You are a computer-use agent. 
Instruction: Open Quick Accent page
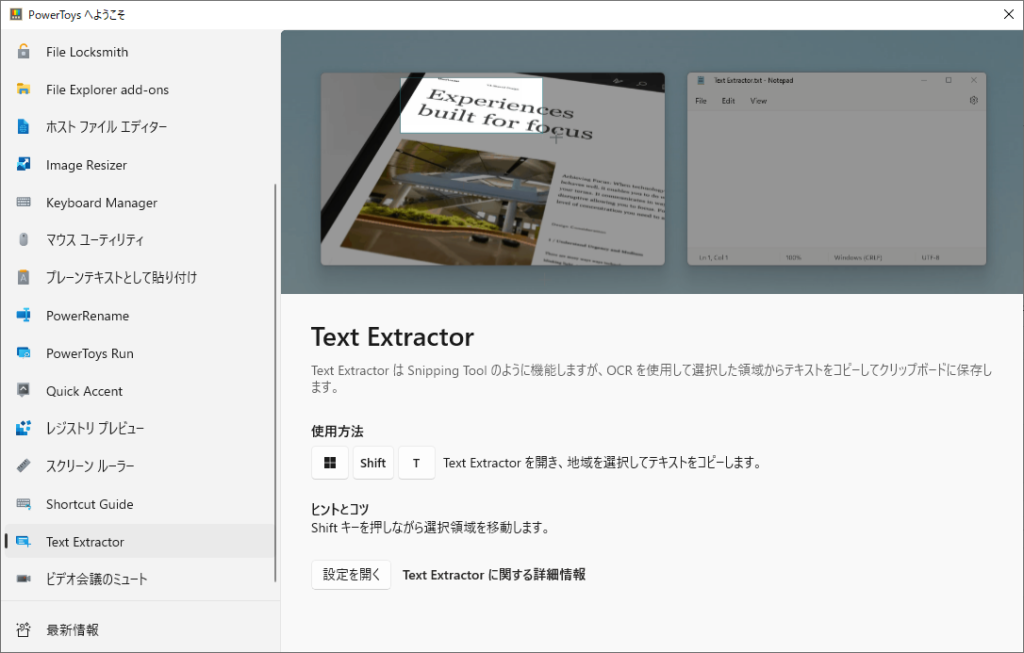(x=140, y=390)
